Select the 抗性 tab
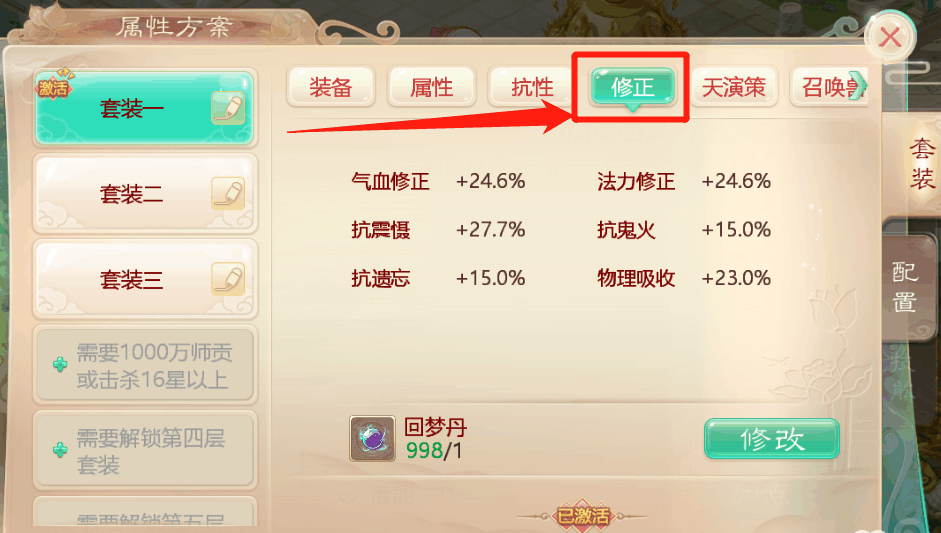941x533 pixels. coord(530,88)
